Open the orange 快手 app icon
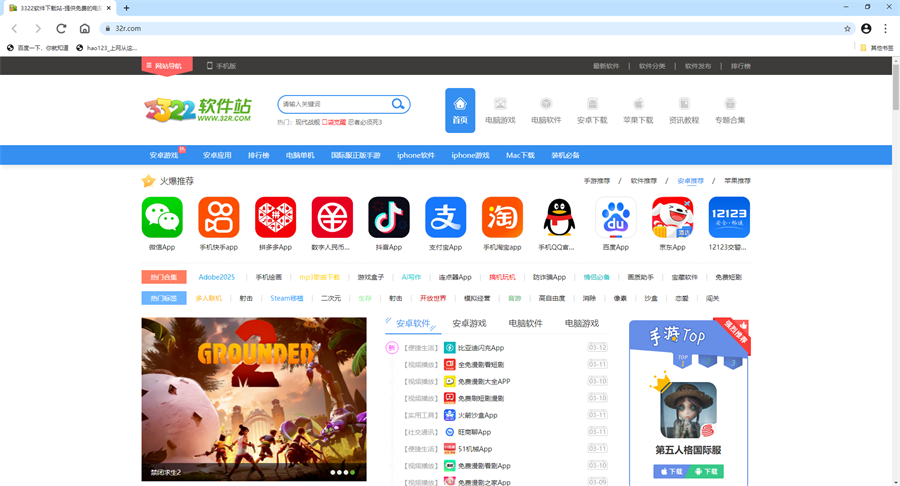The height and width of the screenshot is (486, 900). (x=219, y=217)
